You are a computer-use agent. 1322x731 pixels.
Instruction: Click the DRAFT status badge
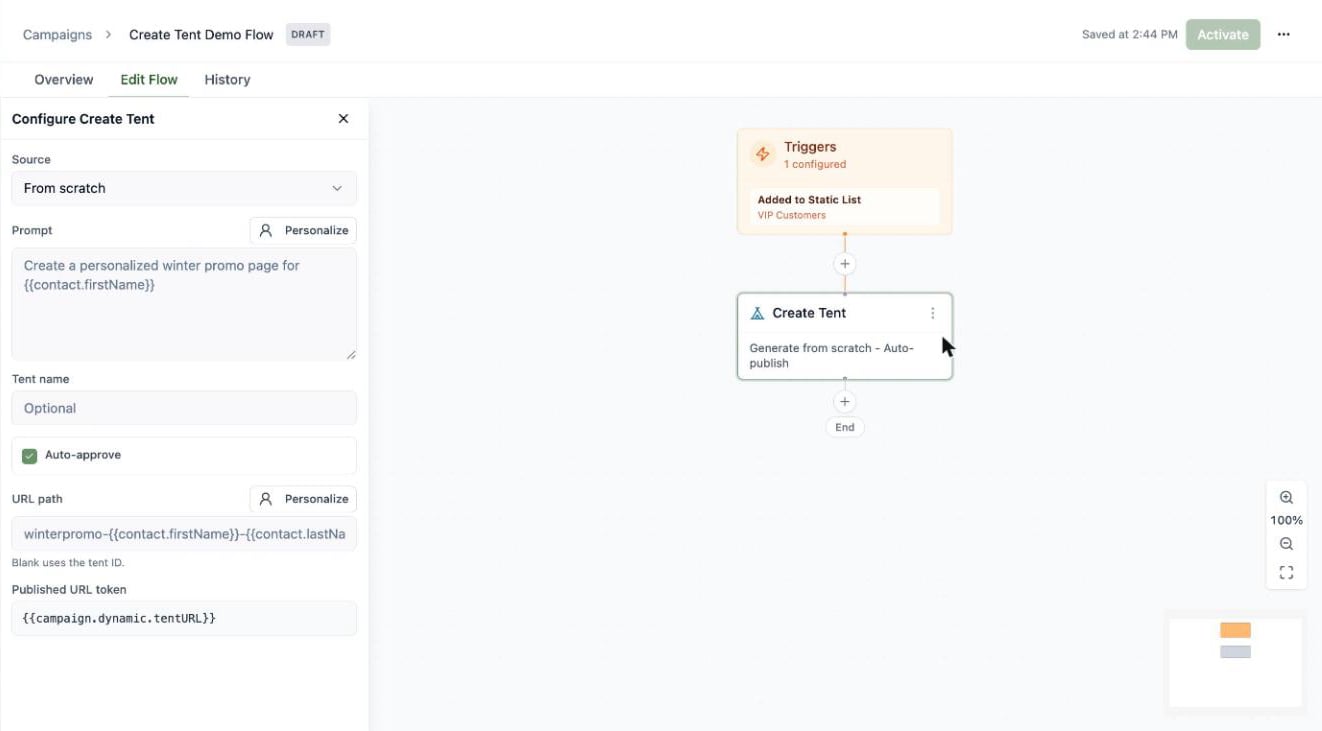(x=308, y=34)
